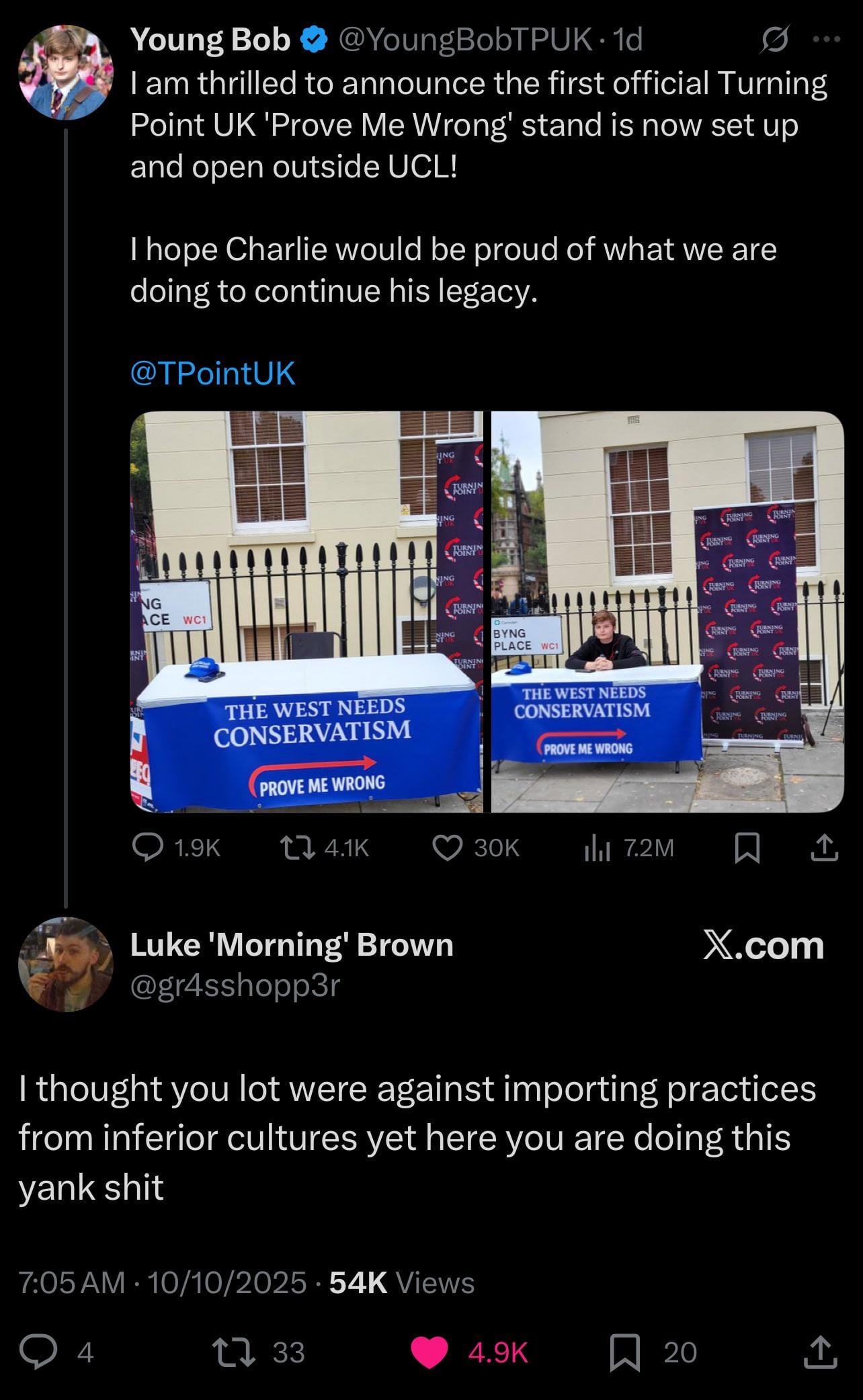The image size is (863, 1400).
Task: Share Luke Brown's post
Action: point(821,1352)
